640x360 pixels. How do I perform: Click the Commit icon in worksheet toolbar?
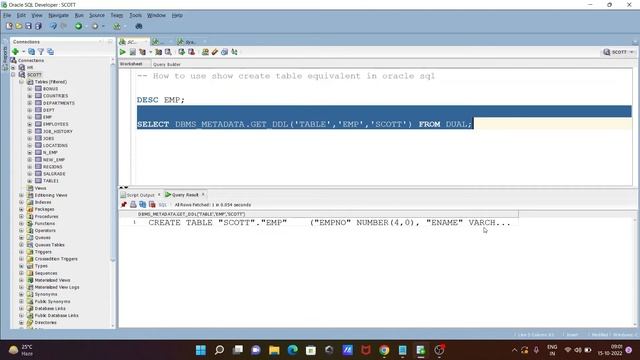[x=182, y=52]
